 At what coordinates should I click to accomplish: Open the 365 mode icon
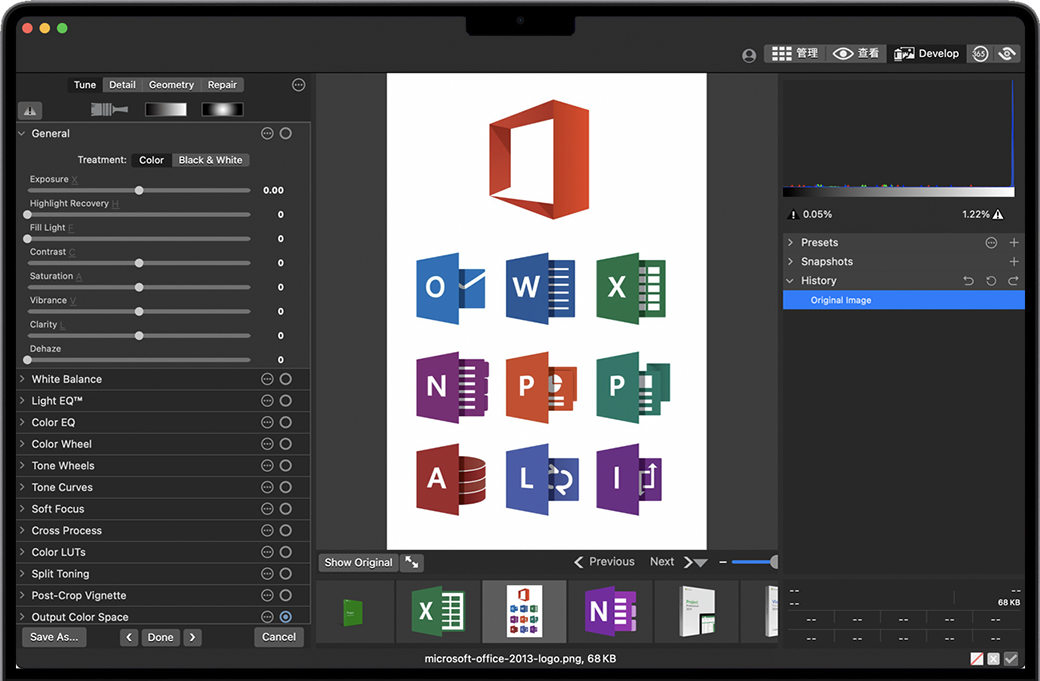pos(980,54)
